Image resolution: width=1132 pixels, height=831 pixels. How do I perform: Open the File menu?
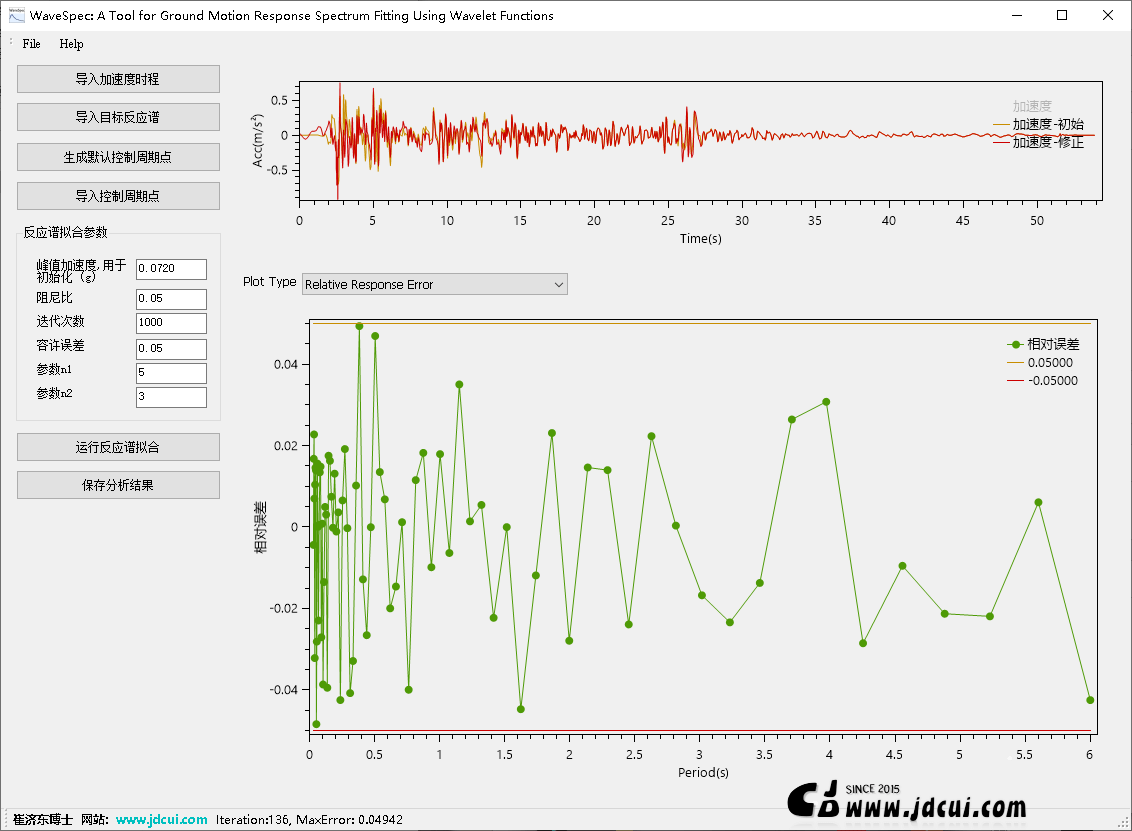tap(32, 44)
